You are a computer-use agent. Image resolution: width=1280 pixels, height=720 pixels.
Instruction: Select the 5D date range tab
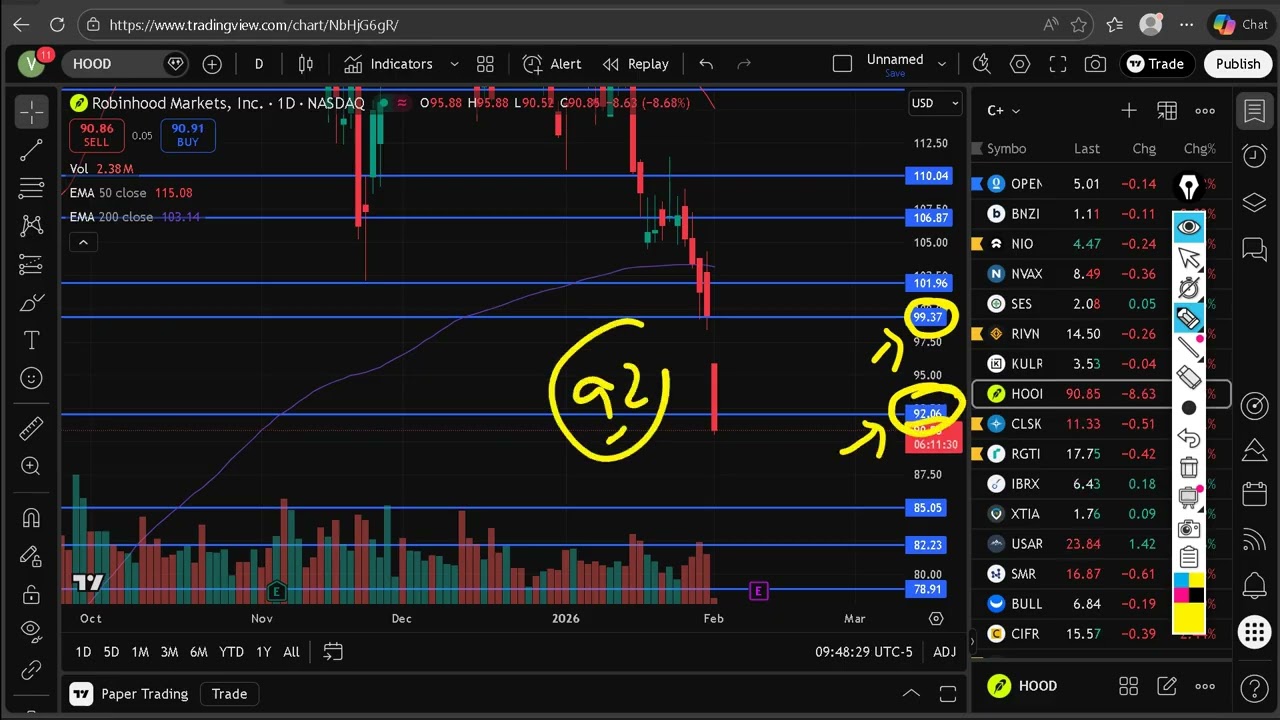point(111,652)
